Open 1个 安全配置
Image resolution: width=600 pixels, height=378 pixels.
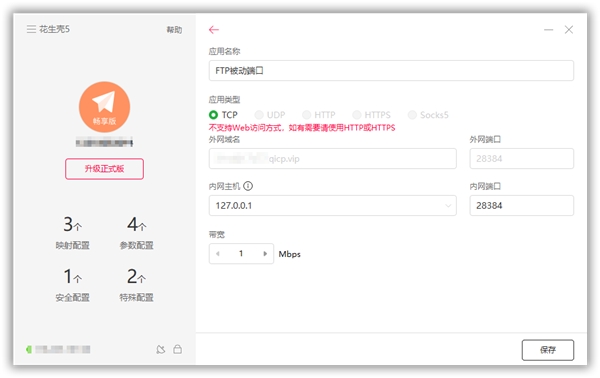tap(72, 285)
